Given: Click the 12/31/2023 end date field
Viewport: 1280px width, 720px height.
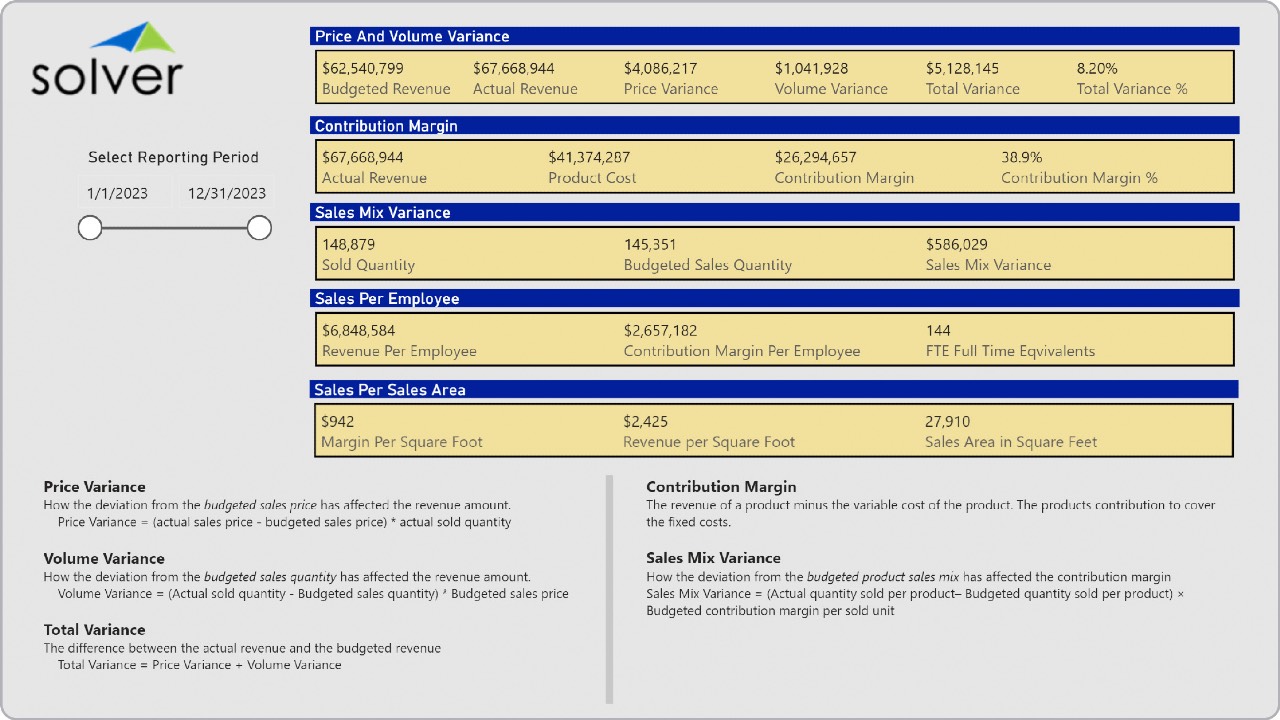Looking at the screenshot, I should click(226, 193).
